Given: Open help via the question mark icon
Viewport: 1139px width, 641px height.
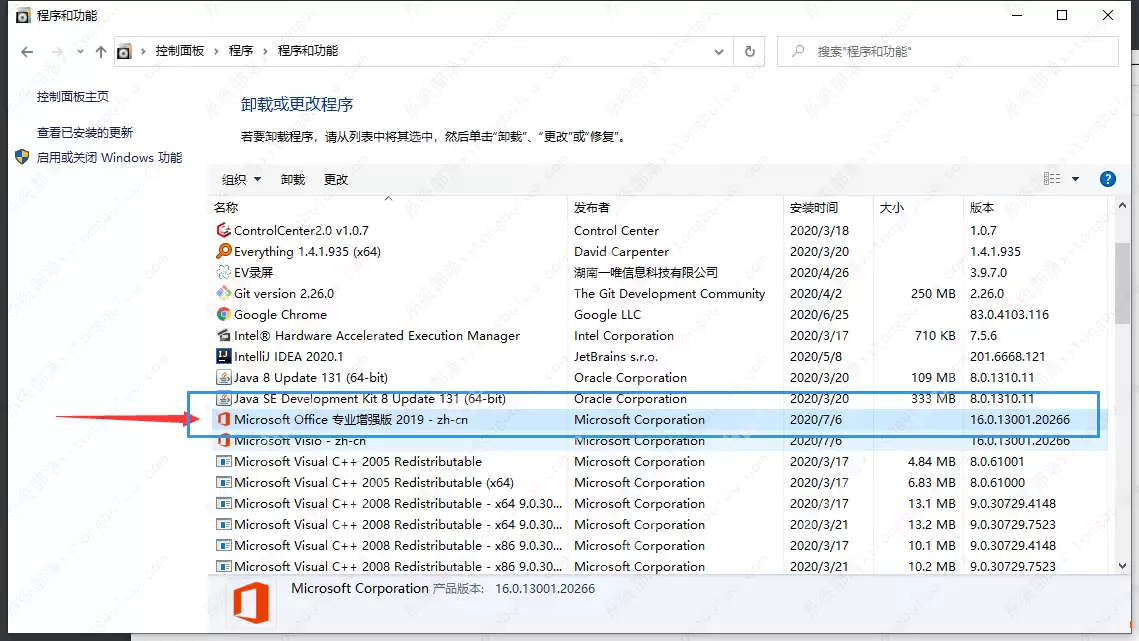Looking at the screenshot, I should 1107,179.
